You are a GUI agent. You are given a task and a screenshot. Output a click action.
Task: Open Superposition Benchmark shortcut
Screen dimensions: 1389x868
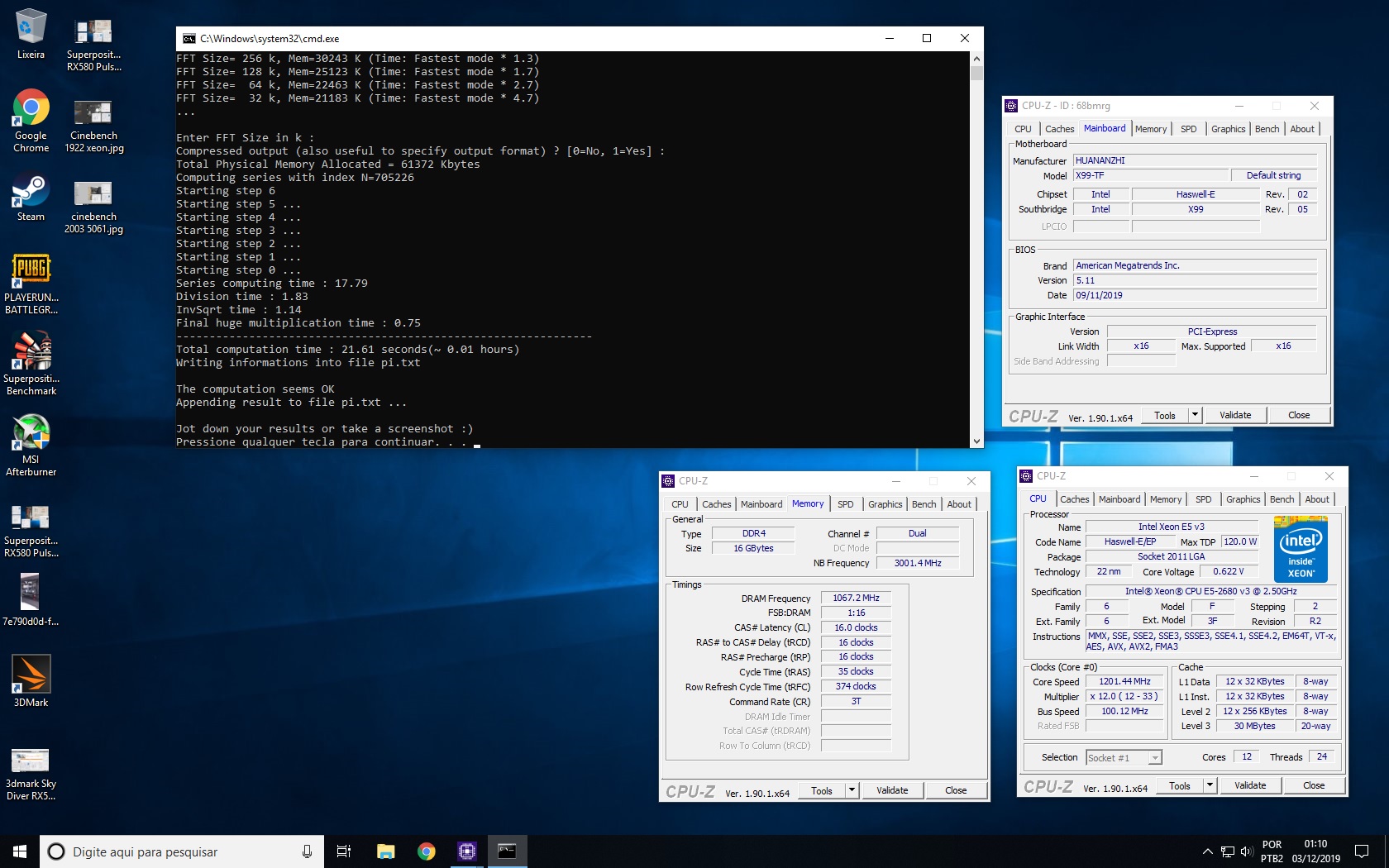click(31, 364)
